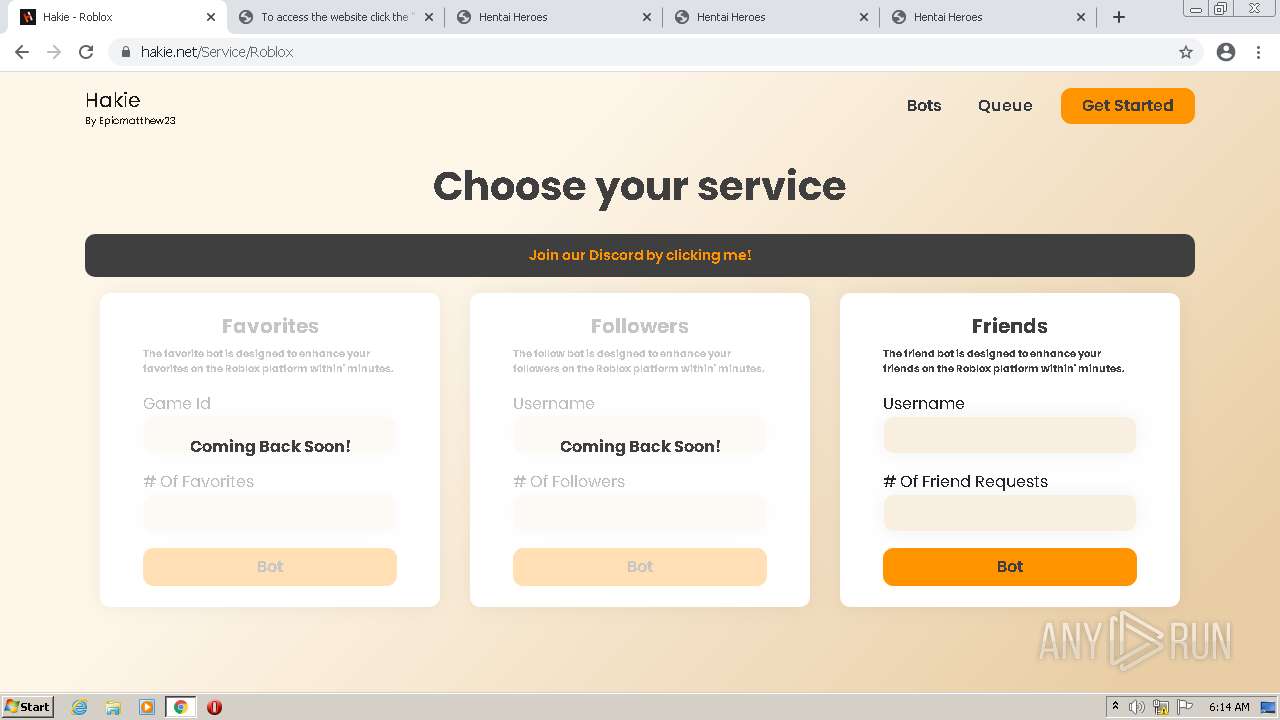Open the Chrome three-dot menu
The height and width of the screenshot is (720, 1280).
click(1259, 52)
